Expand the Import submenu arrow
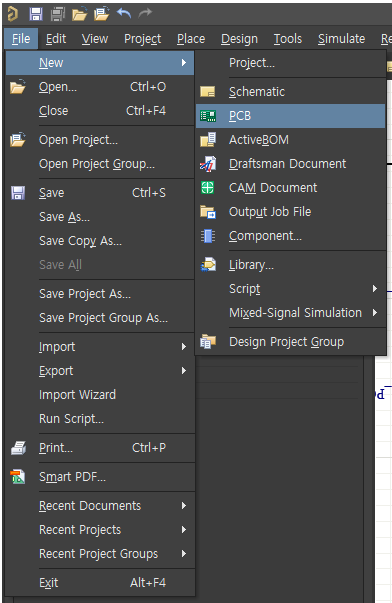 [x=184, y=346]
